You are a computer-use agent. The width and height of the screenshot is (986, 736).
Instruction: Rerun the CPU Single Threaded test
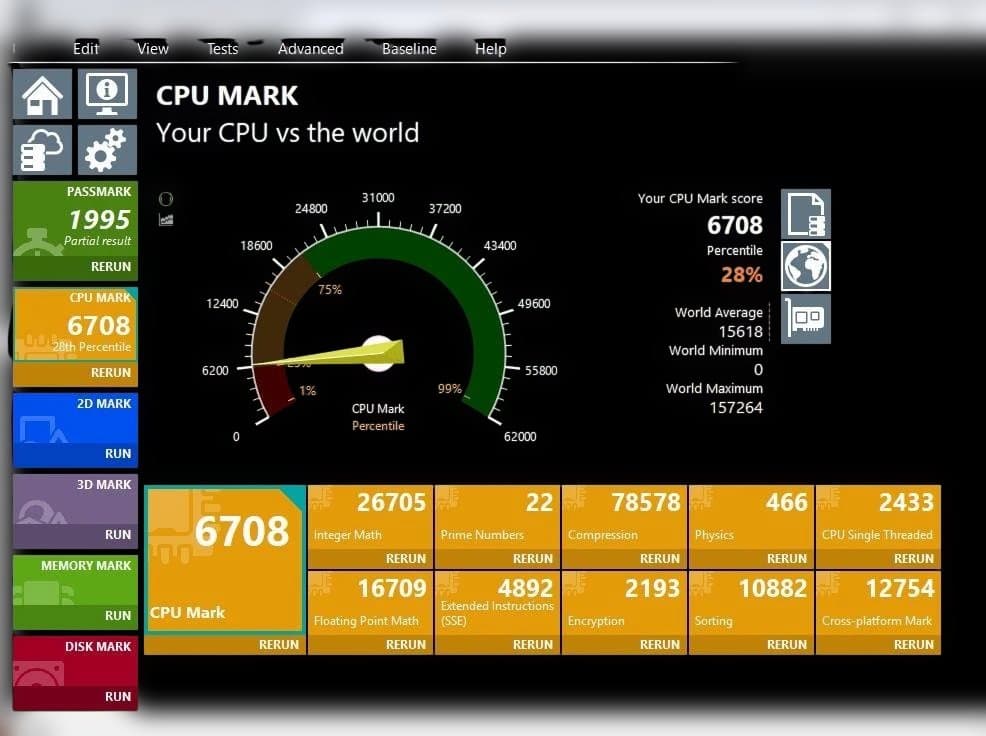(x=913, y=559)
